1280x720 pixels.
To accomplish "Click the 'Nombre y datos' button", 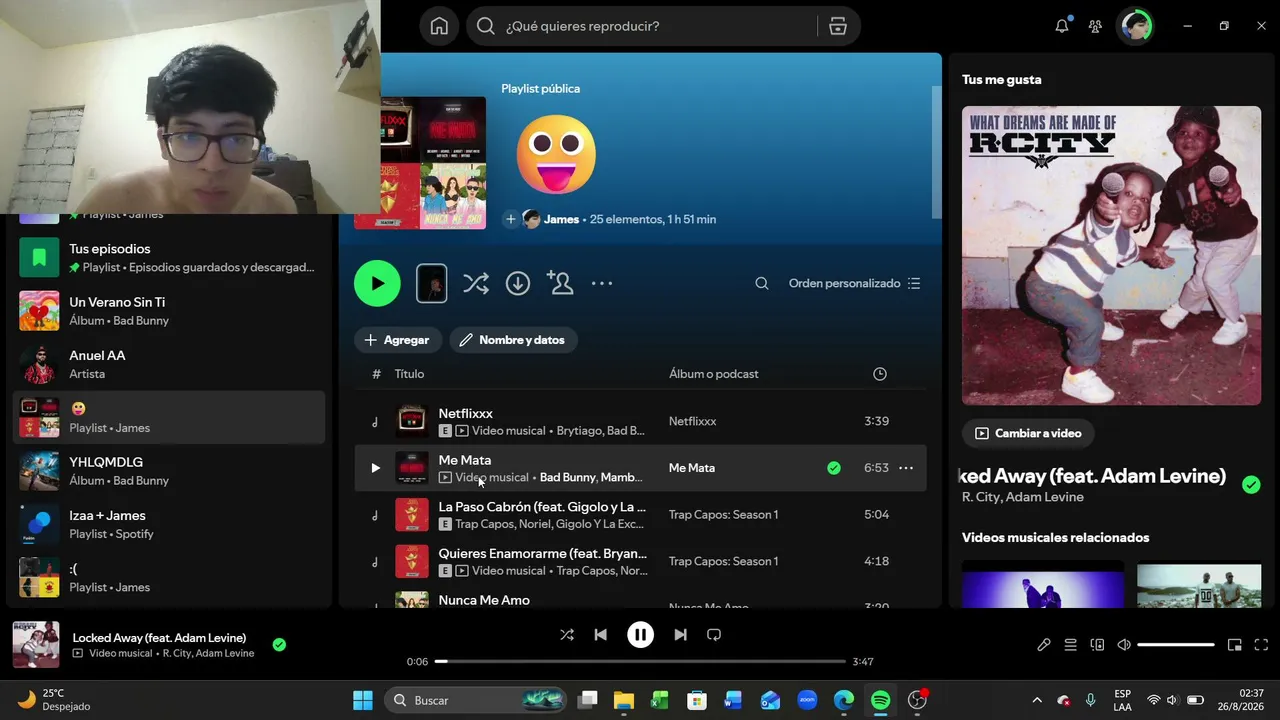I will [x=513, y=340].
